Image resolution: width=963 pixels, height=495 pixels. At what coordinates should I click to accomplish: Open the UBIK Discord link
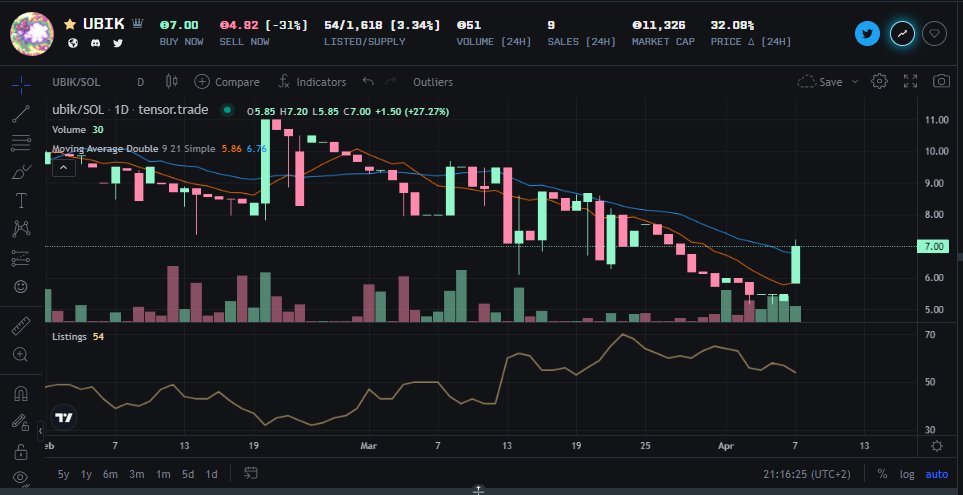coord(95,43)
